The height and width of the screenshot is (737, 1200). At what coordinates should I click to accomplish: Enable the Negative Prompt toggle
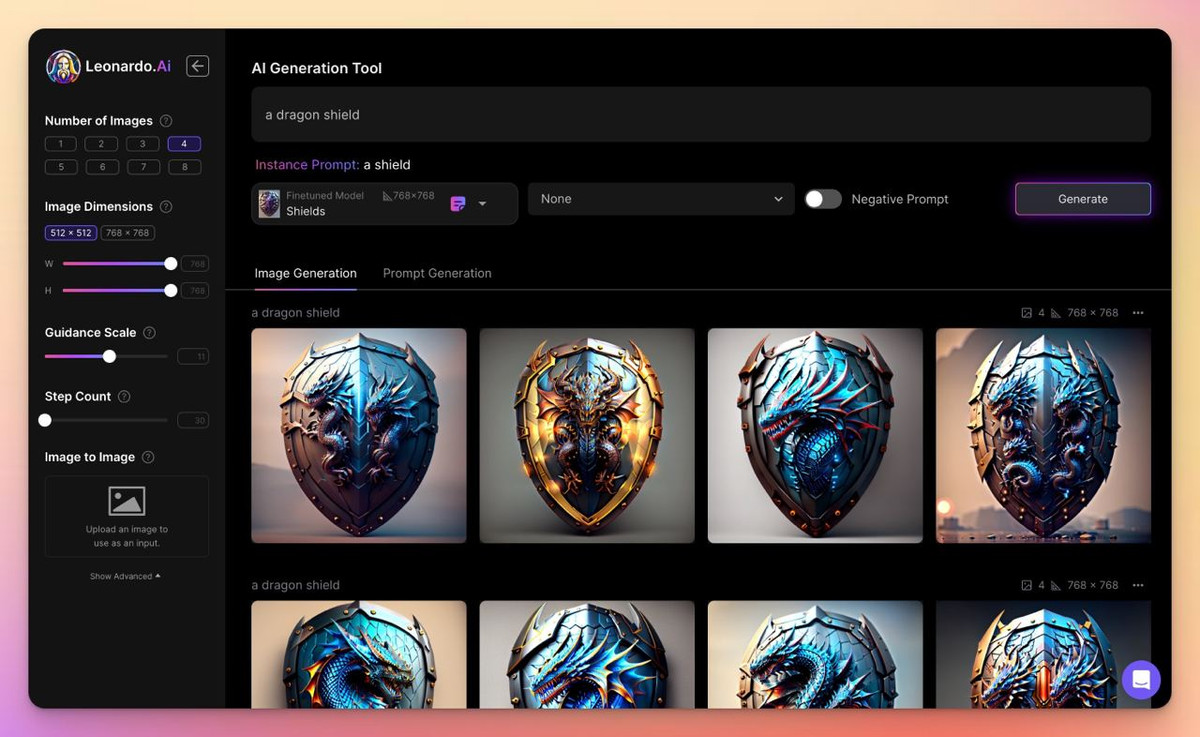click(x=823, y=199)
